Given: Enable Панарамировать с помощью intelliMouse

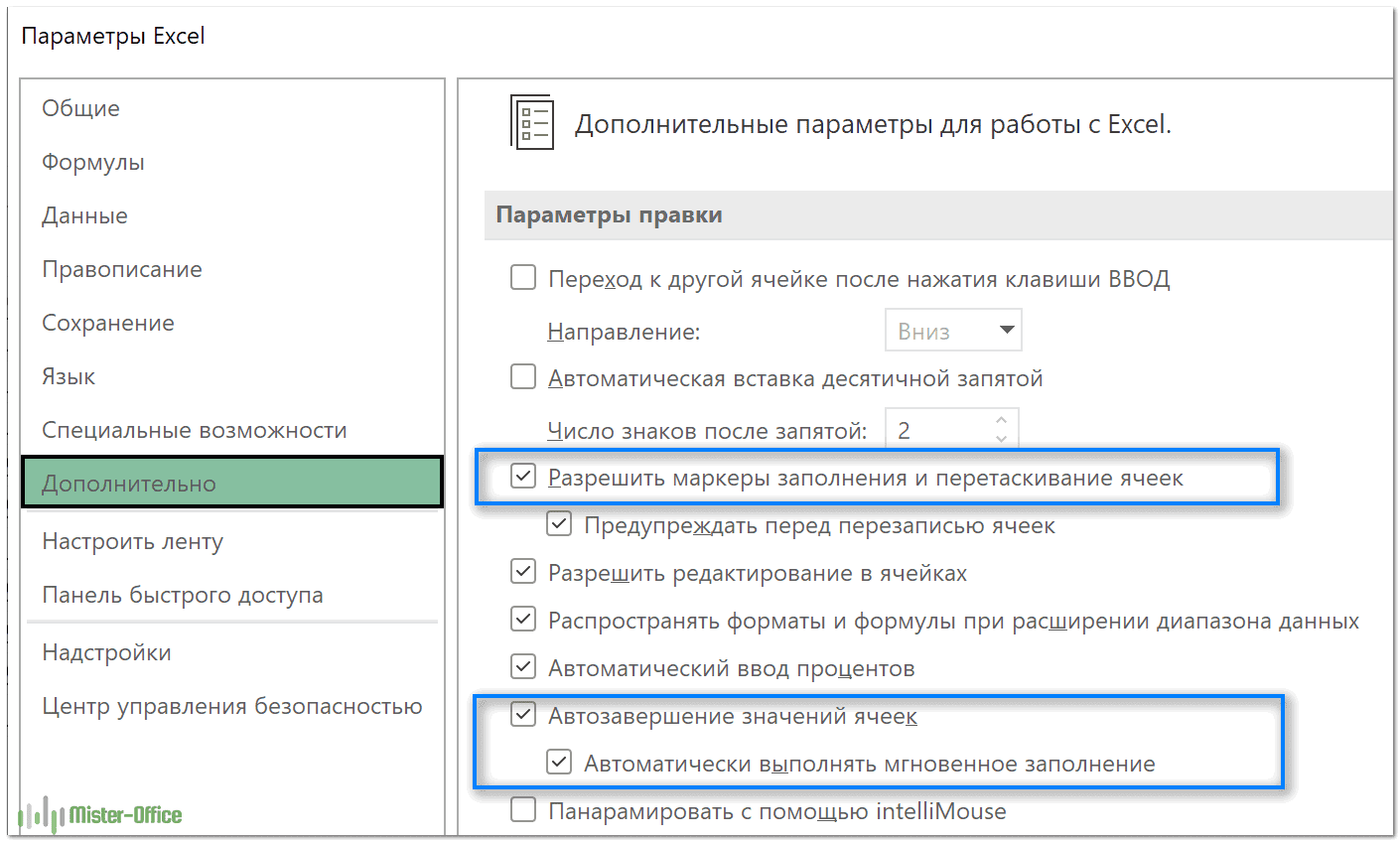Looking at the screenshot, I should point(523,810).
